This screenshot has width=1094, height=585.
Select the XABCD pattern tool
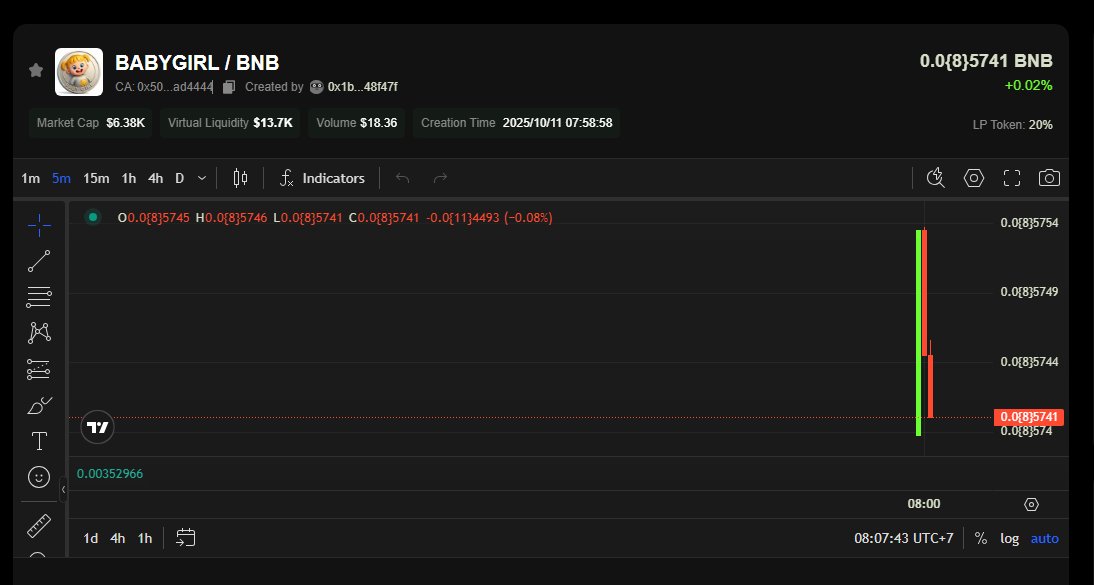tap(39, 333)
